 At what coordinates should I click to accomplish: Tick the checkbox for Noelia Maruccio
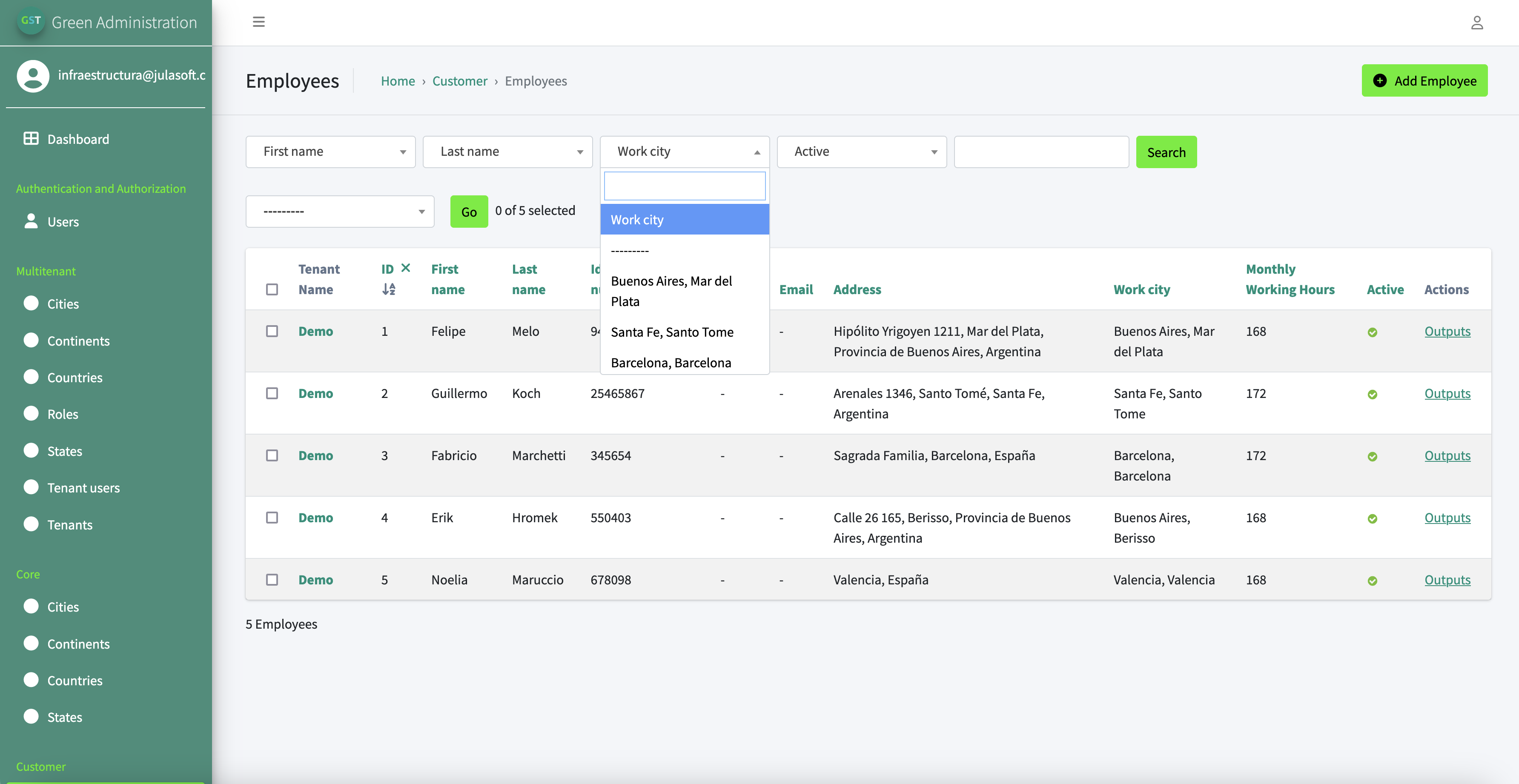272,579
